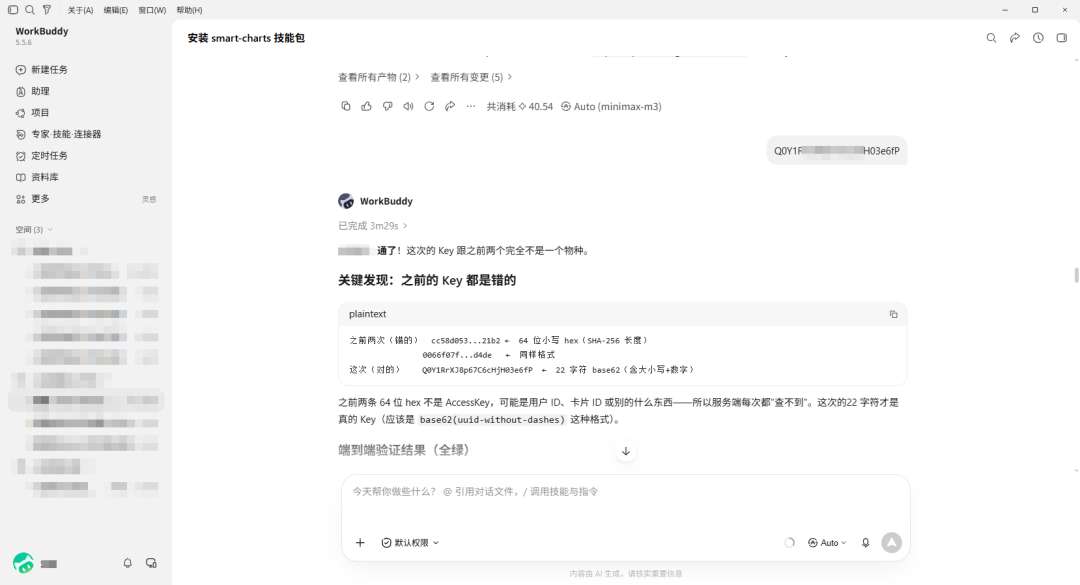Jump to bottom with down arrow button
Image resolution: width=1080 pixels, height=585 pixels.
click(x=626, y=451)
